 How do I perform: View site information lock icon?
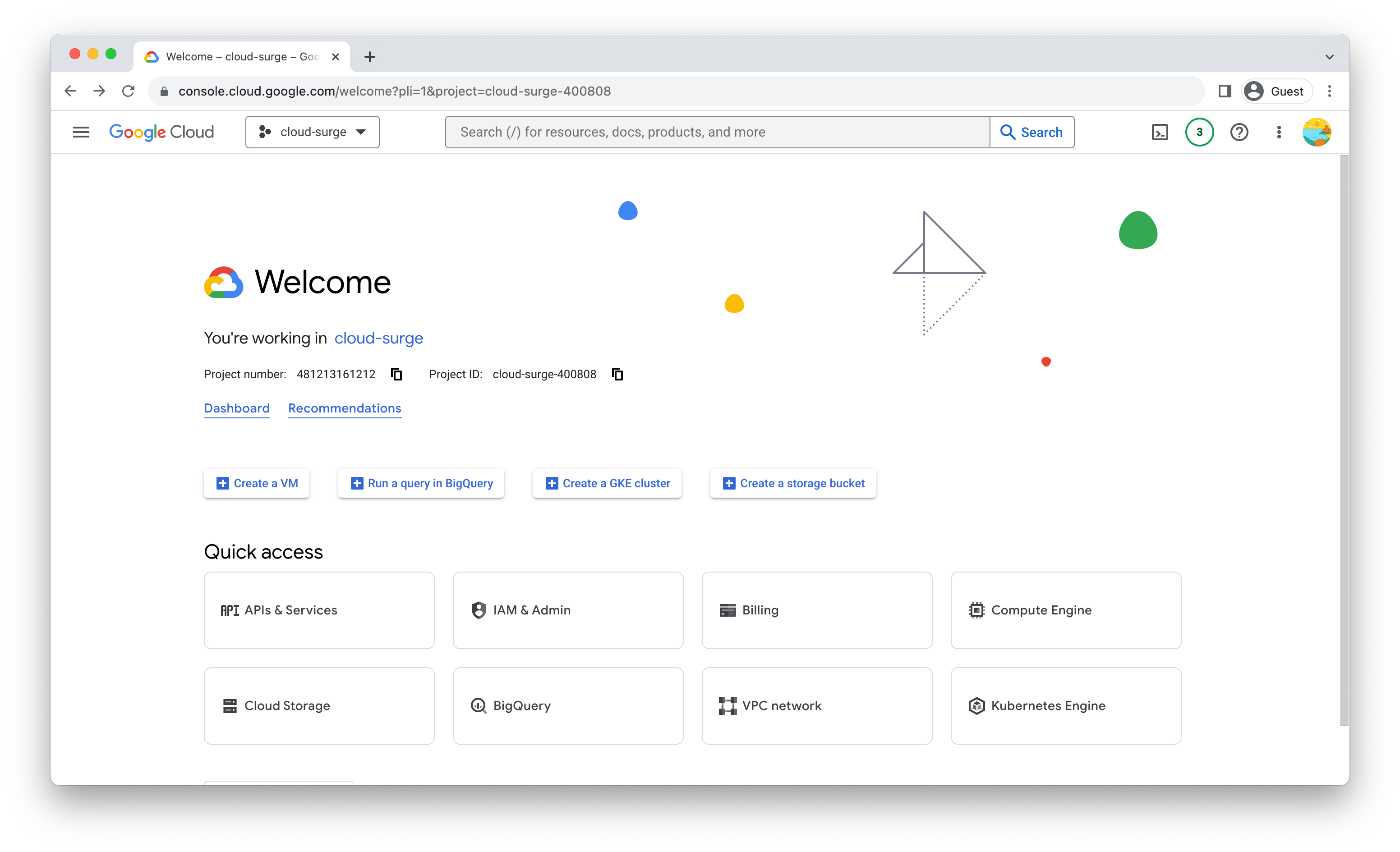tap(164, 91)
